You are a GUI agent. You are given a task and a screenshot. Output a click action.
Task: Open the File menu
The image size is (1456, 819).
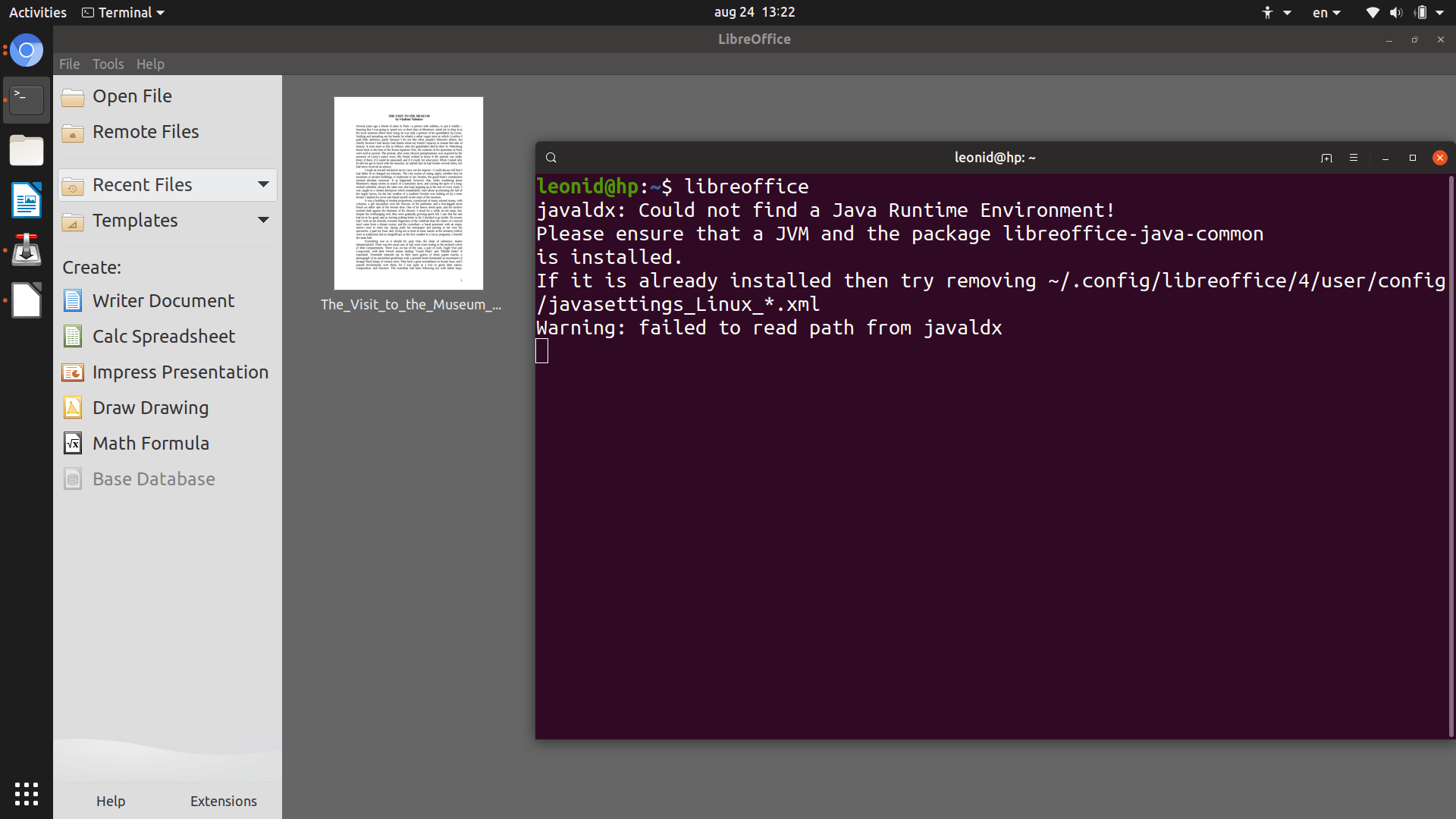click(x=69, y=64)
